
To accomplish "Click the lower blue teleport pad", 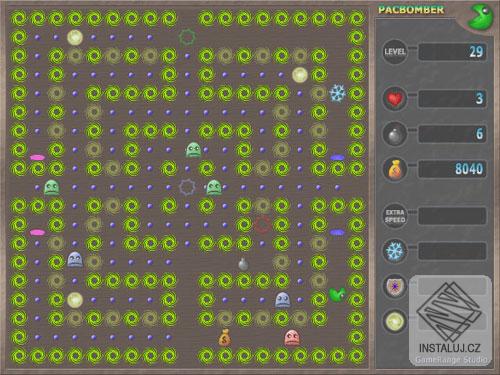I will coord(337,232).
